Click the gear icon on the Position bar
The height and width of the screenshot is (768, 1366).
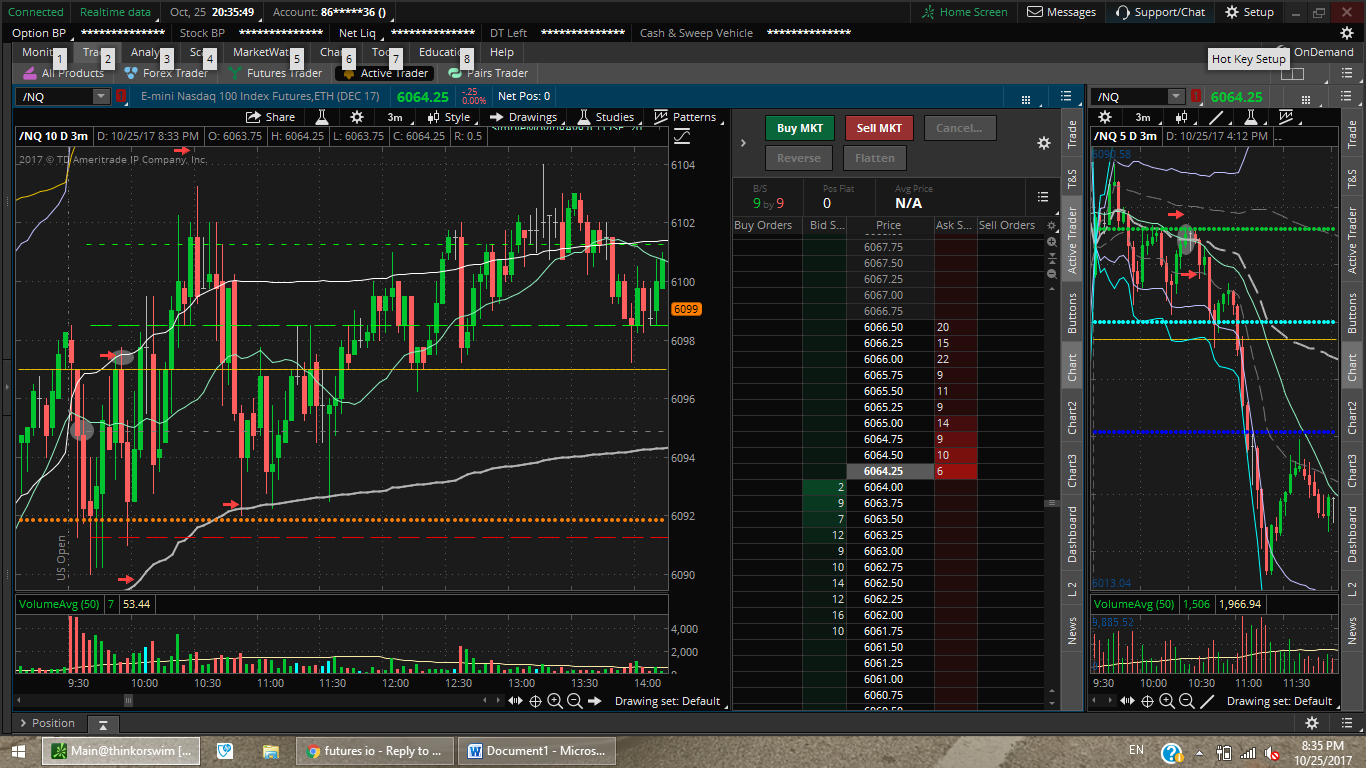click(1312, 723)
